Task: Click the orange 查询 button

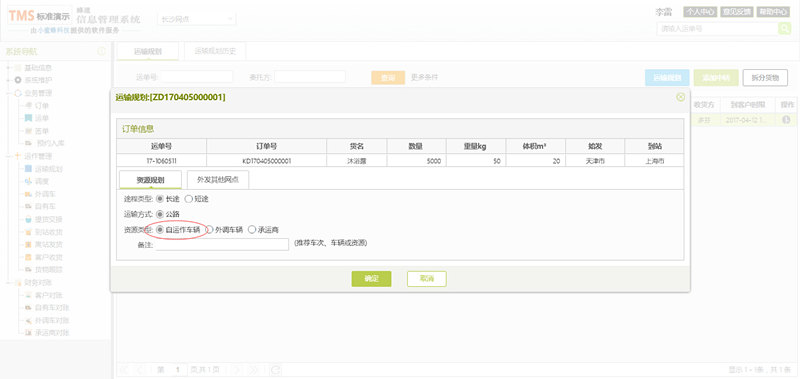Action: [x=388, y=78]
